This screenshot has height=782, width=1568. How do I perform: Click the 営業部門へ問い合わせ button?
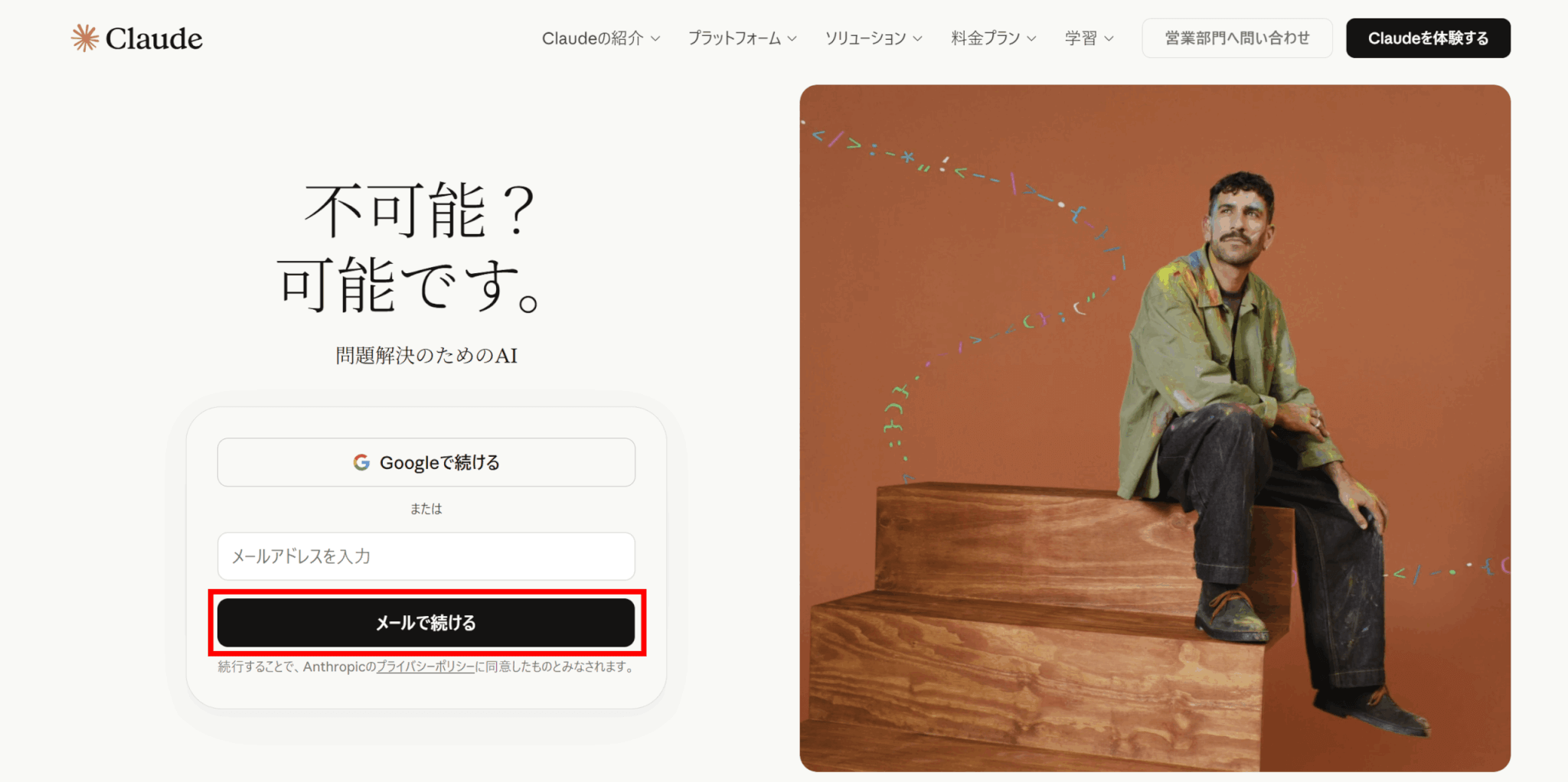pos(1237,38)
